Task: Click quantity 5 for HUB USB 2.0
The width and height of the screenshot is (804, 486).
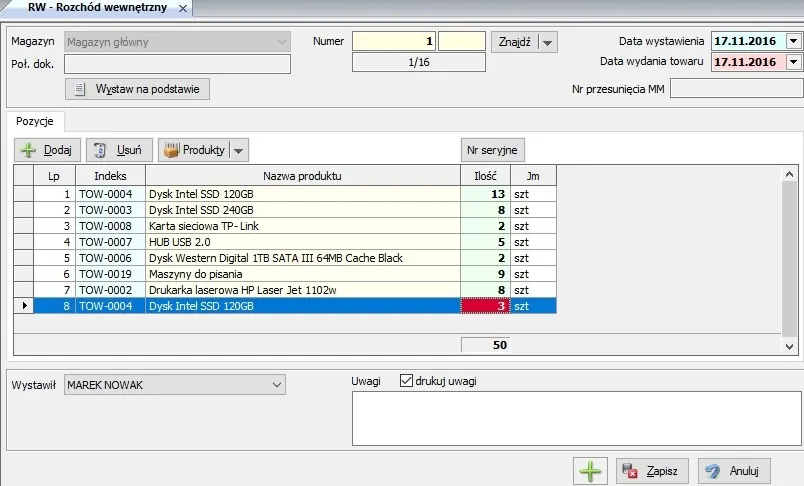Action: tap(486, 241)
